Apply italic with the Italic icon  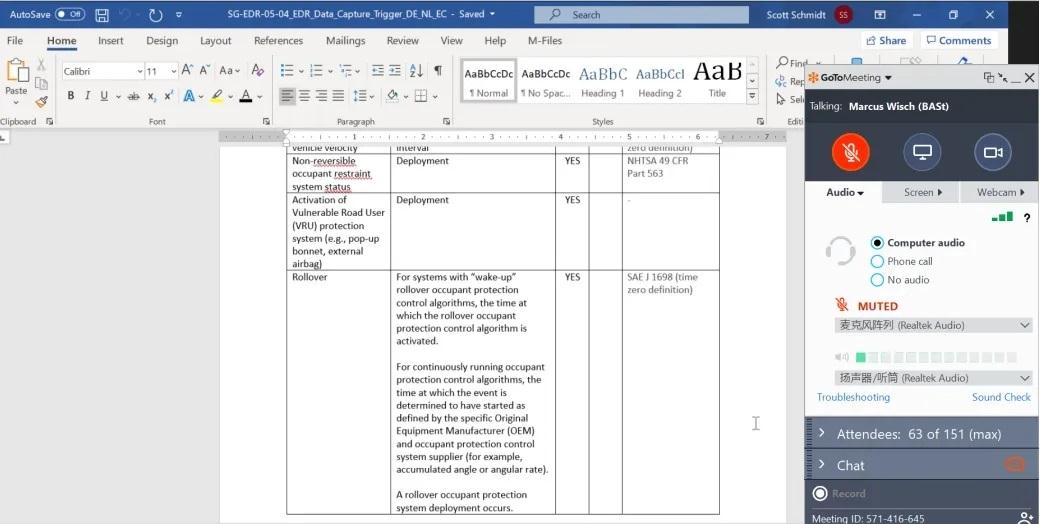tap(88, 96)
